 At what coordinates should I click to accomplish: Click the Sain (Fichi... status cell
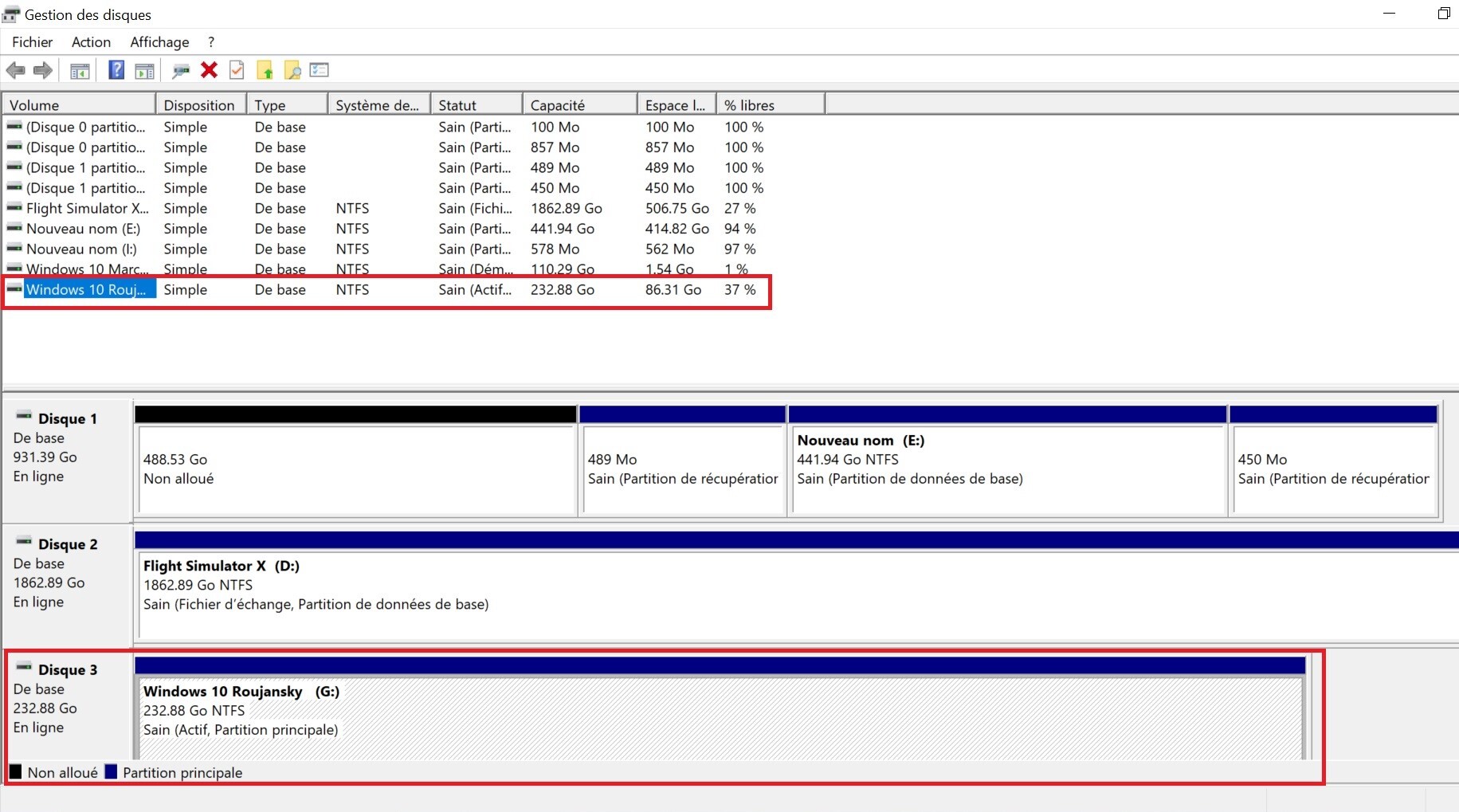[x=475, y=208]
